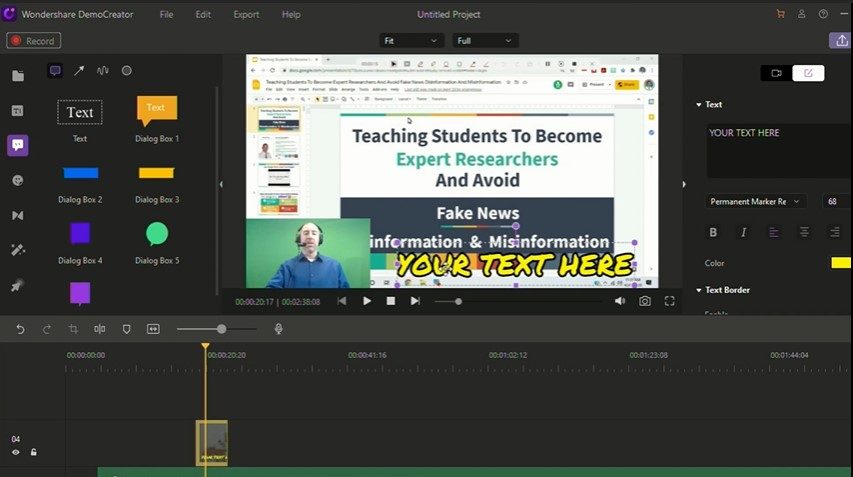Select the shape circle annotation category

tap(127, 71)
